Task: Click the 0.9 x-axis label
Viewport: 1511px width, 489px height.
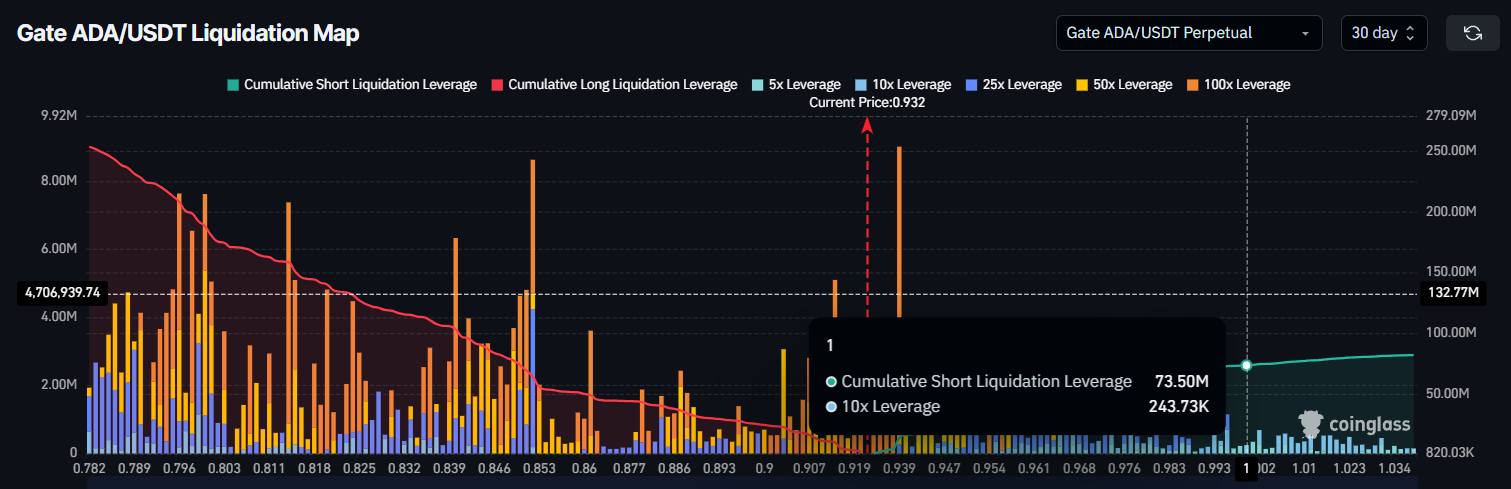Action: point(765,467)
